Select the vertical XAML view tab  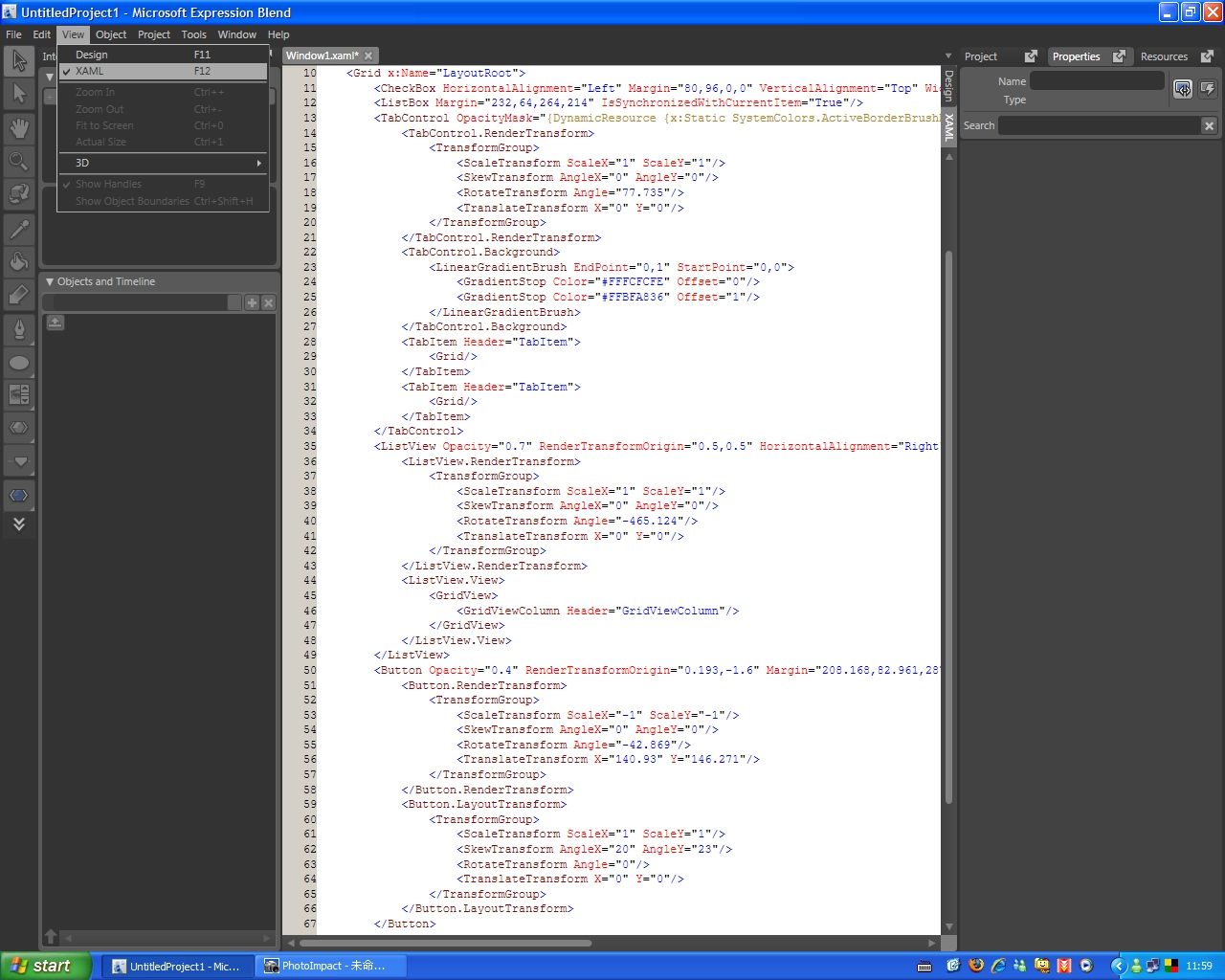click(949, 127)
